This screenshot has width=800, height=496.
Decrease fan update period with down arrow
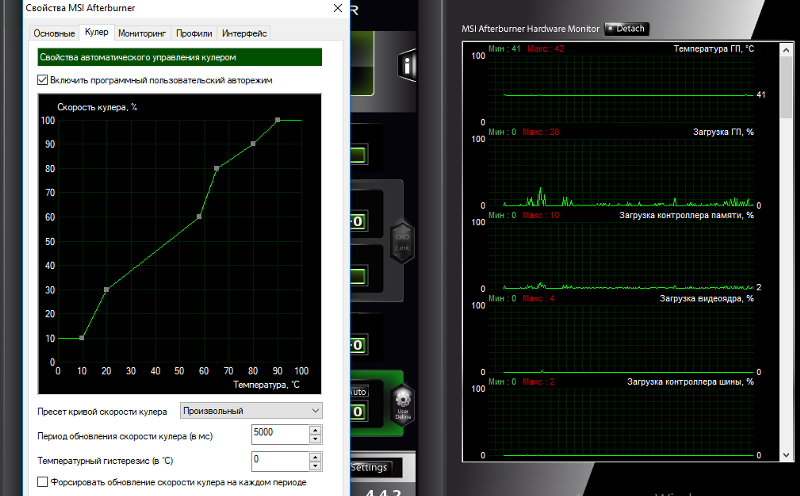[x=315, y=439]
